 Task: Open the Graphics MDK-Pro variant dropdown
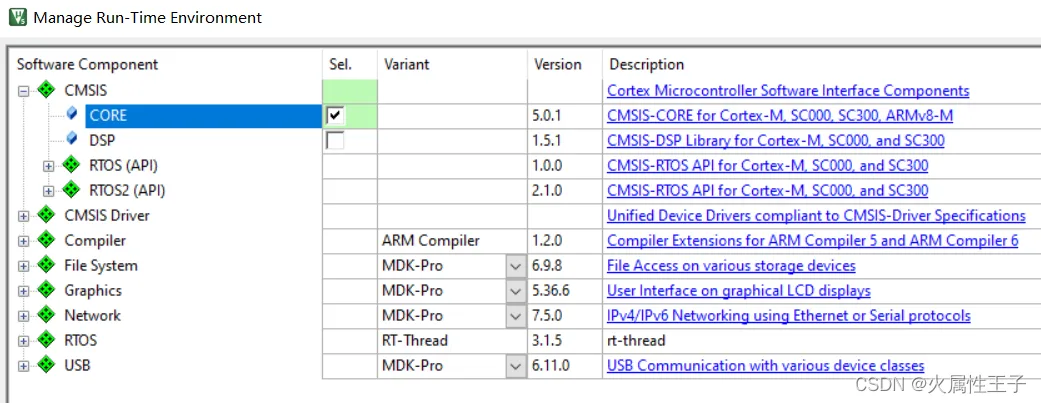point(516,291)
